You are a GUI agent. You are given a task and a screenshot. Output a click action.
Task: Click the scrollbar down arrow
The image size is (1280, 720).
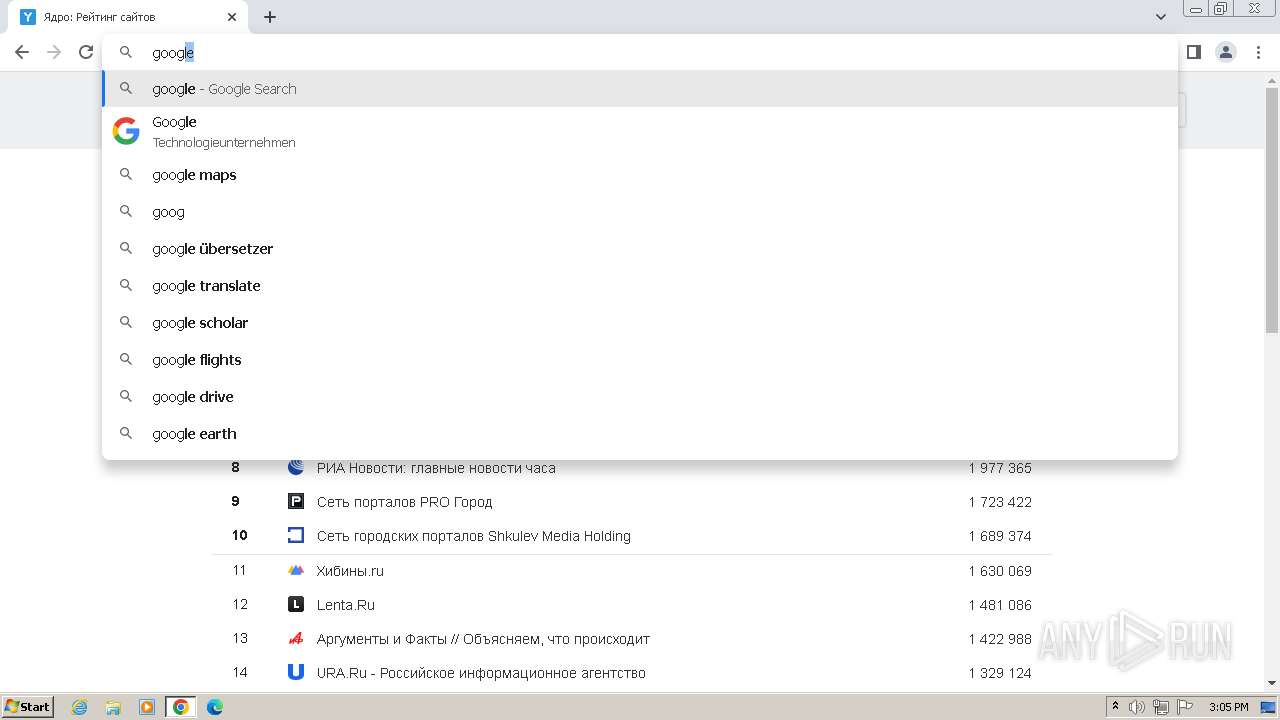pos(1272,683)
